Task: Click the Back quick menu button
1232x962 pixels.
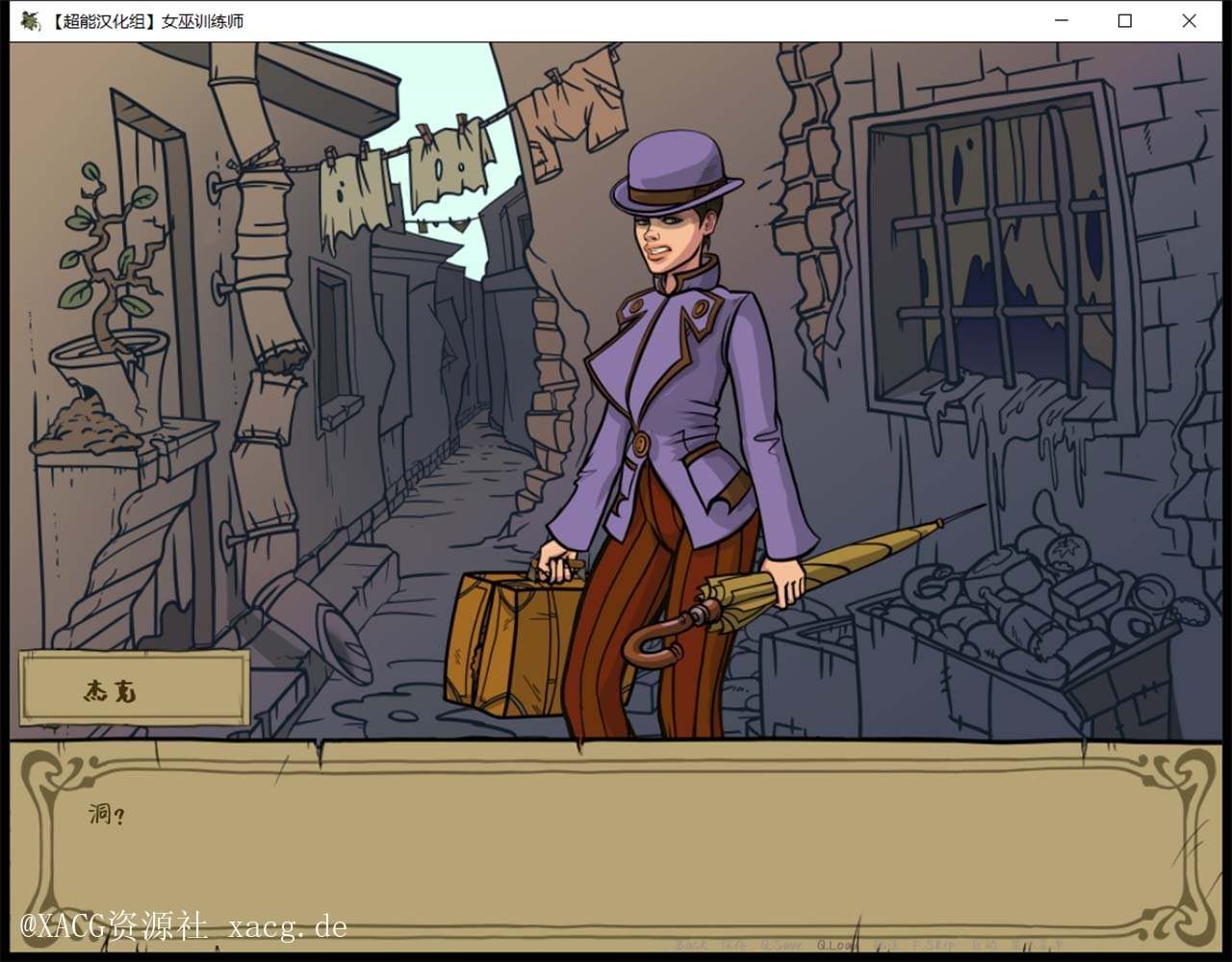Action: tap(692, 946)
